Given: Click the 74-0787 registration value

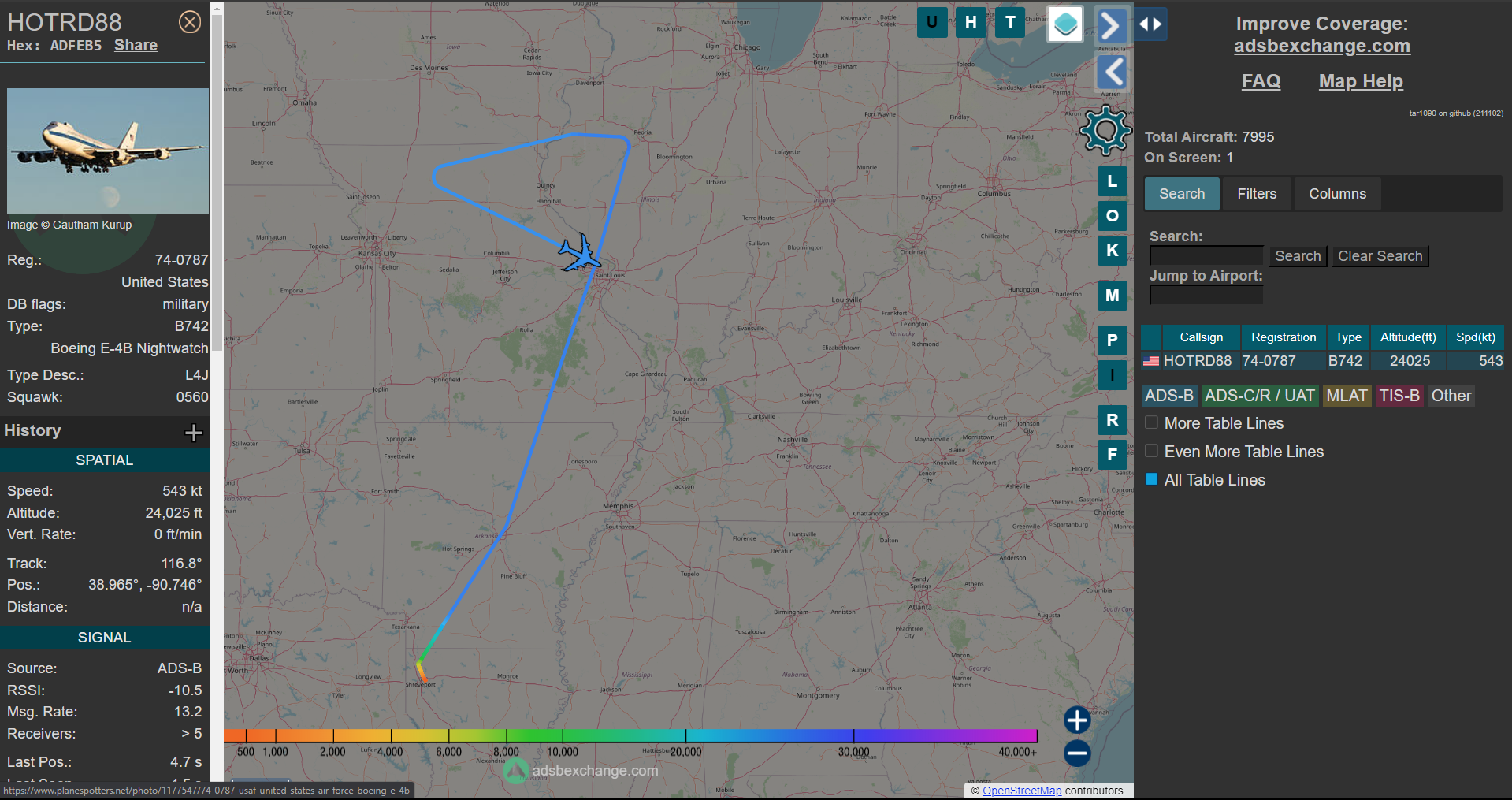Looking at the screenshot, I should [182, 260].
